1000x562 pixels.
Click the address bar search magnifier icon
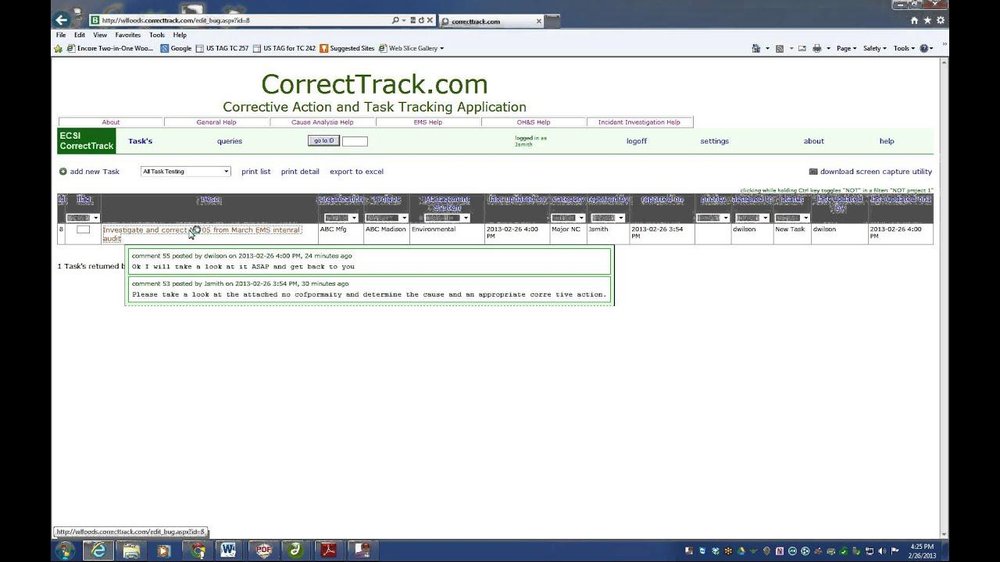[x=395, y=20]
